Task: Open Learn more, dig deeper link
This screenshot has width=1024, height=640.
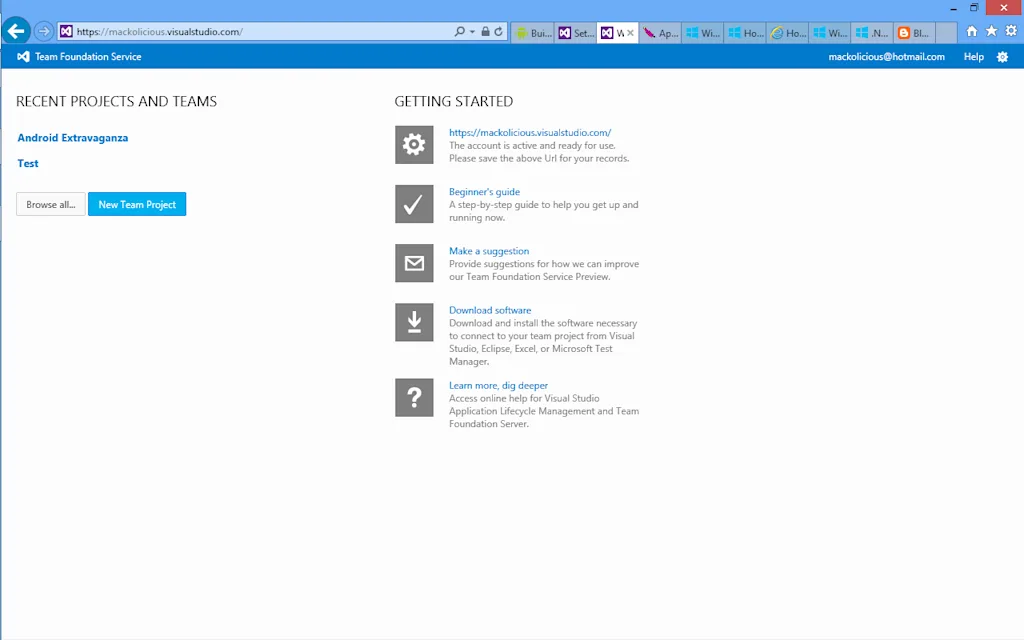Action: [x=498, y=385]
